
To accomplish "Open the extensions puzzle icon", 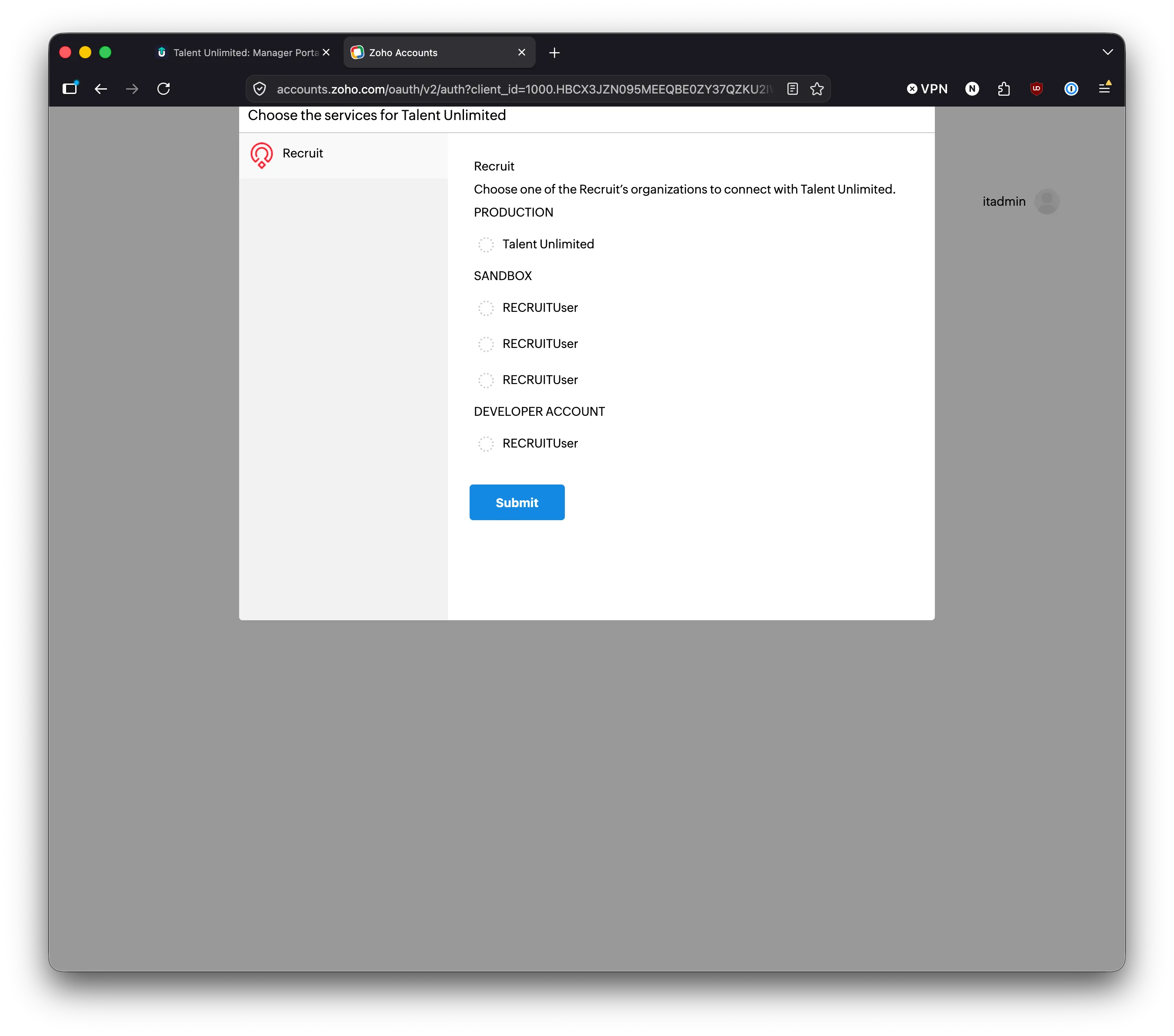I will [1004, 88].
